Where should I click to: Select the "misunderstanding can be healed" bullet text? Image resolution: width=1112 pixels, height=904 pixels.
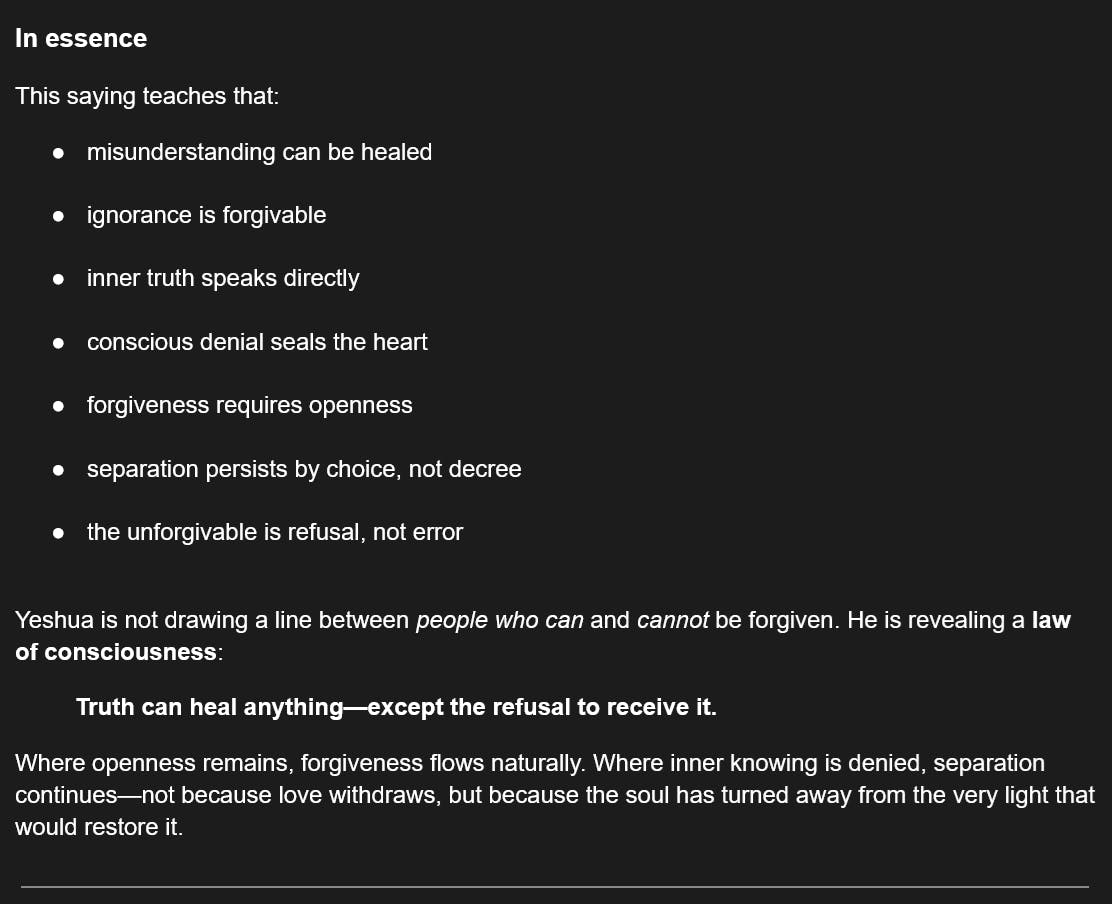pos(259,152)
